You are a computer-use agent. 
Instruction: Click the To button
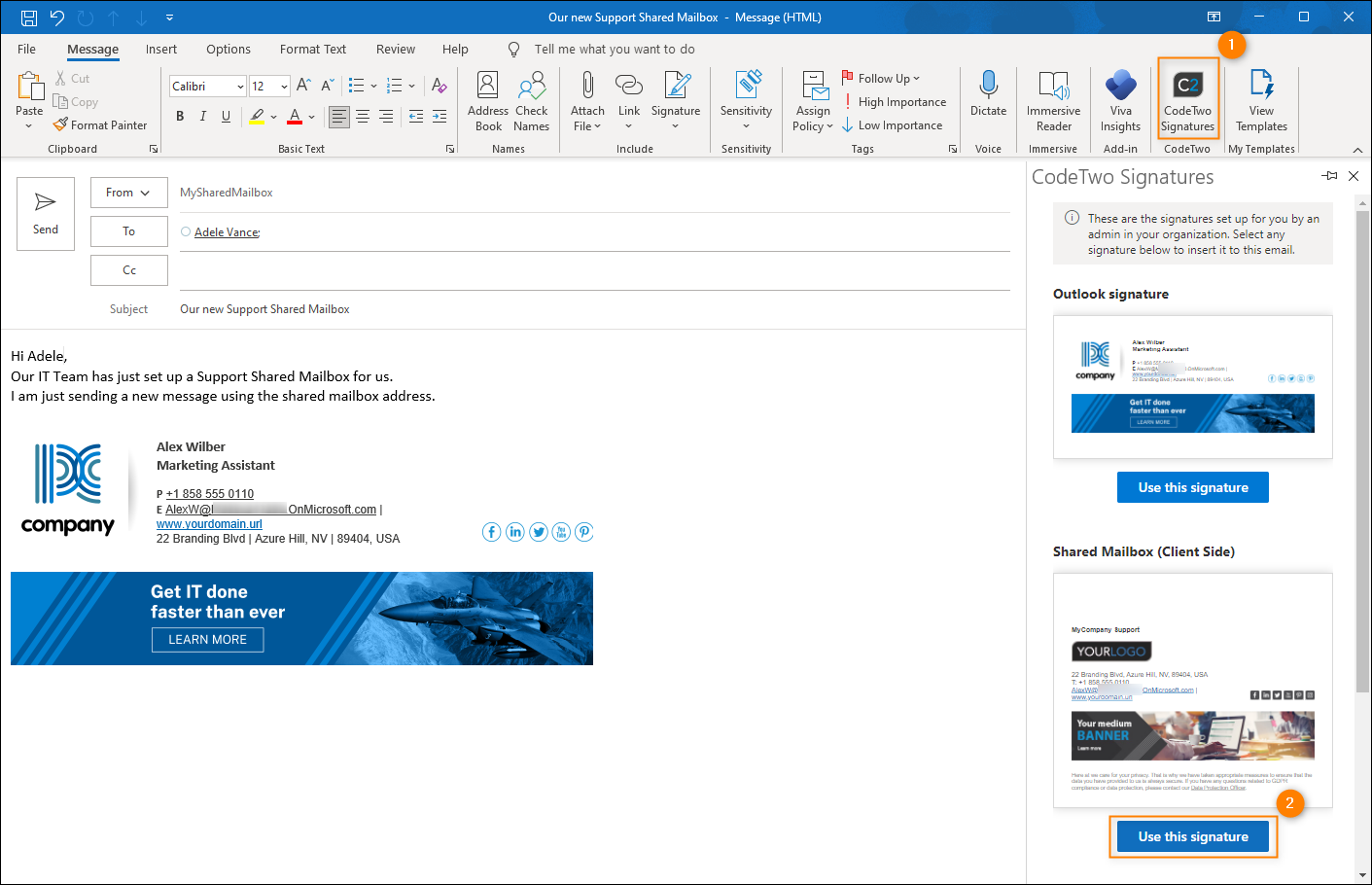point(129,231)
